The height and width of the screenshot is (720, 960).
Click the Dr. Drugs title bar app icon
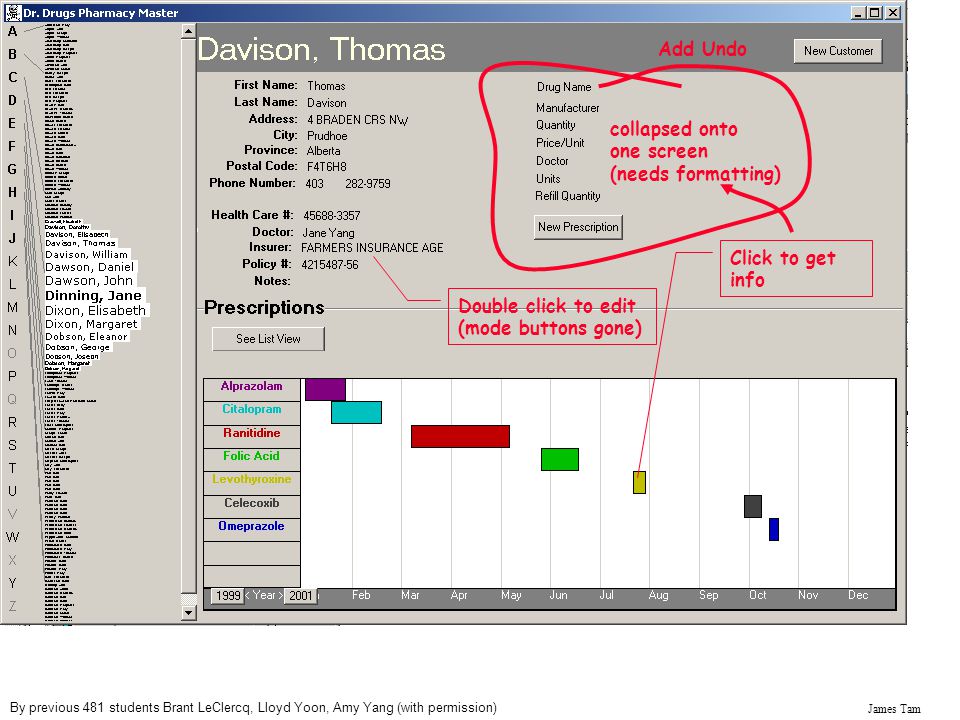[12, 12]
